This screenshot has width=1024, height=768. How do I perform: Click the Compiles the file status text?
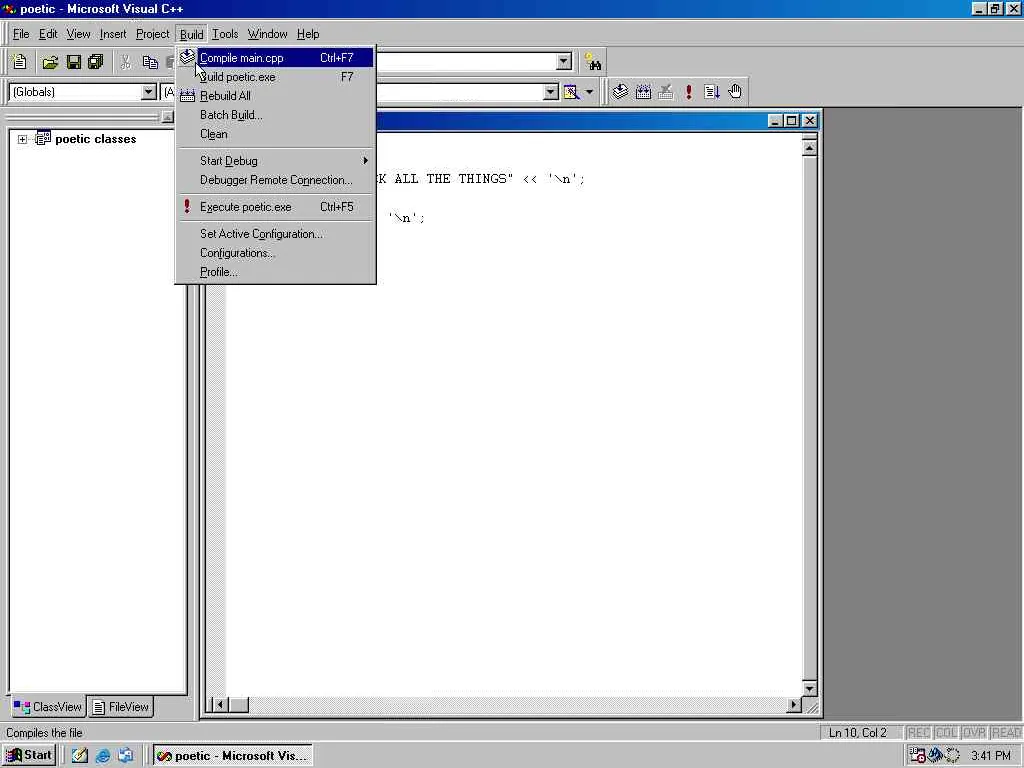(44, 733)
